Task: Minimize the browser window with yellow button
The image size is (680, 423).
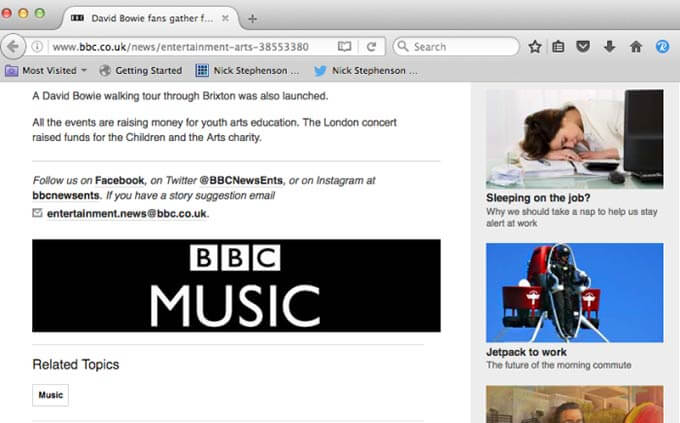Action: (23, 13)
